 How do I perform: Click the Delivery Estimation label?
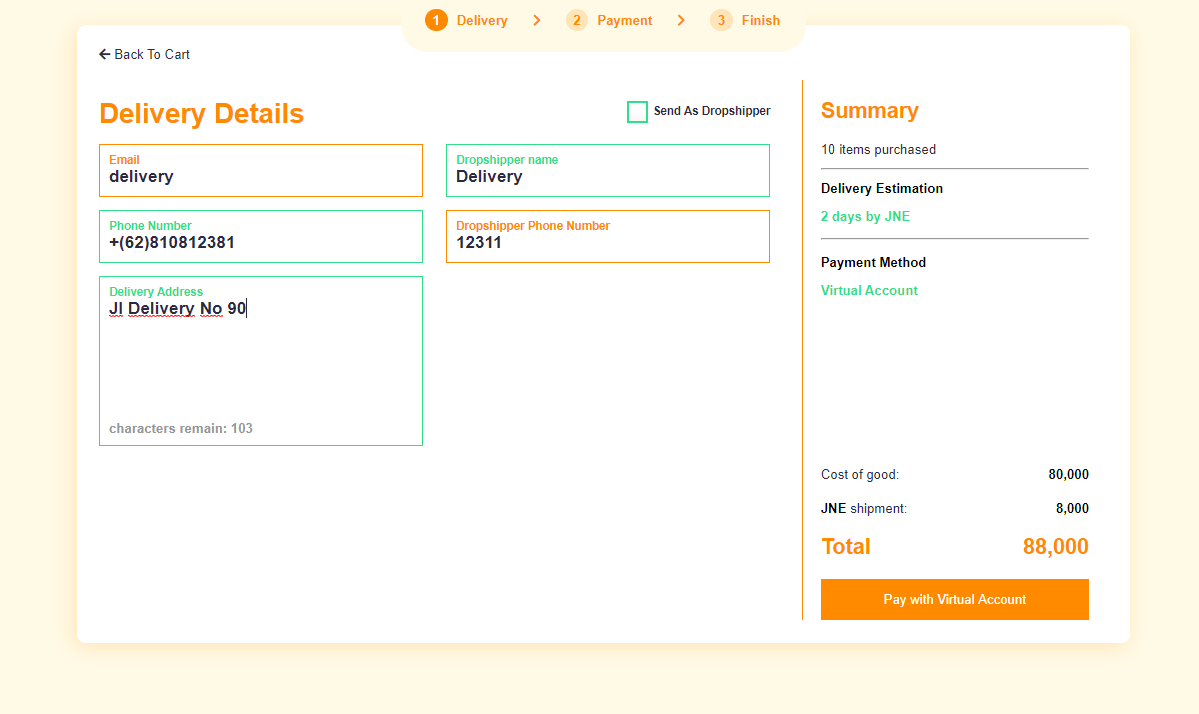[882, 189]
